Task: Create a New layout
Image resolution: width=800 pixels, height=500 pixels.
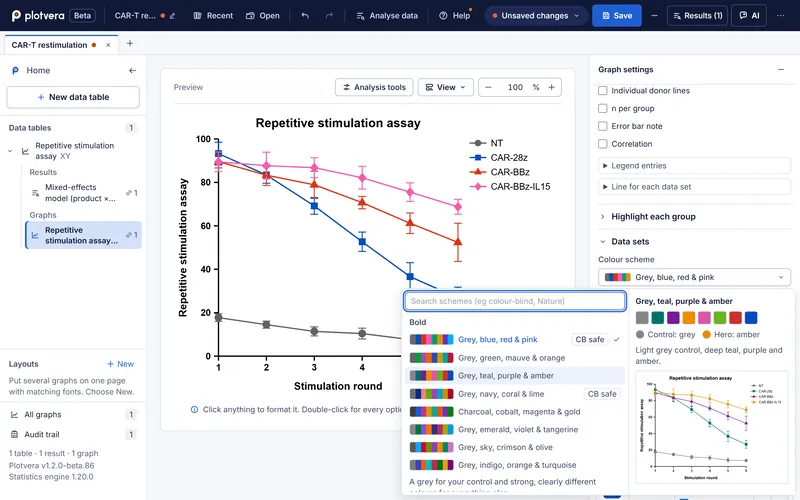Action: 120,364
